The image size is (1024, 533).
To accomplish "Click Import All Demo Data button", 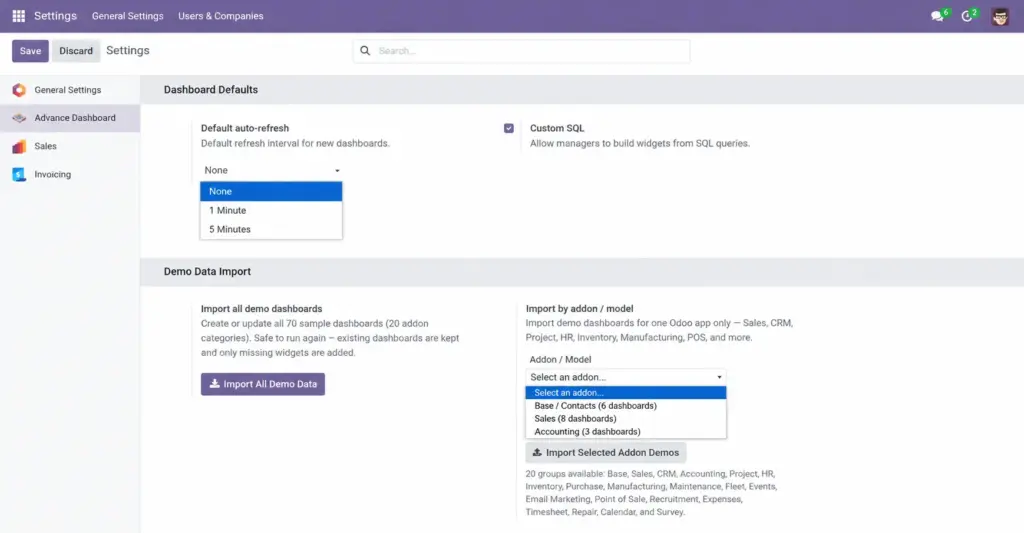I will (x=263, y=384).
